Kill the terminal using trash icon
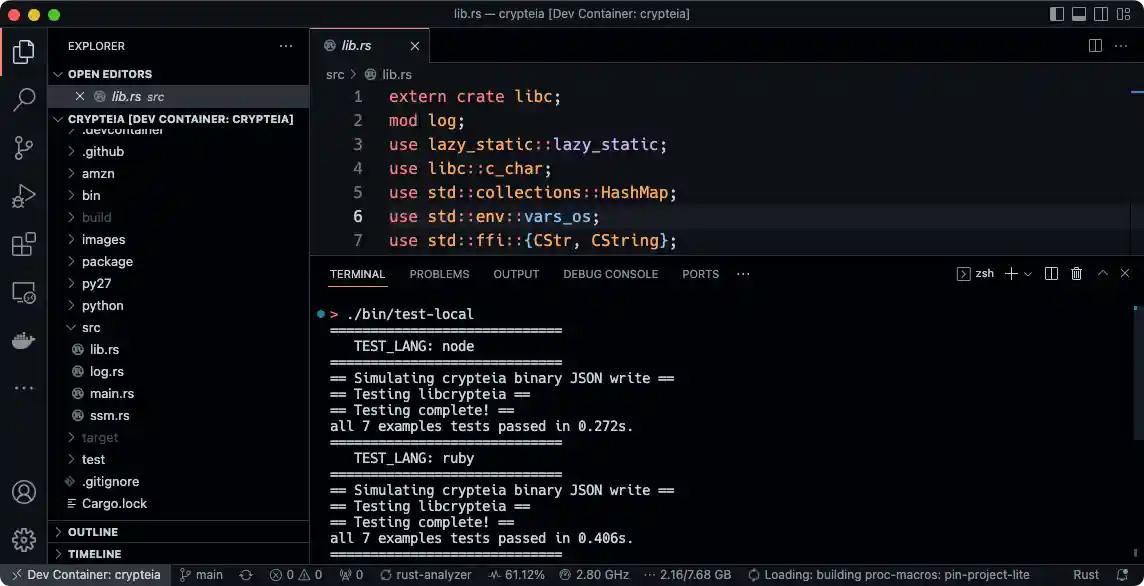 1077,273
